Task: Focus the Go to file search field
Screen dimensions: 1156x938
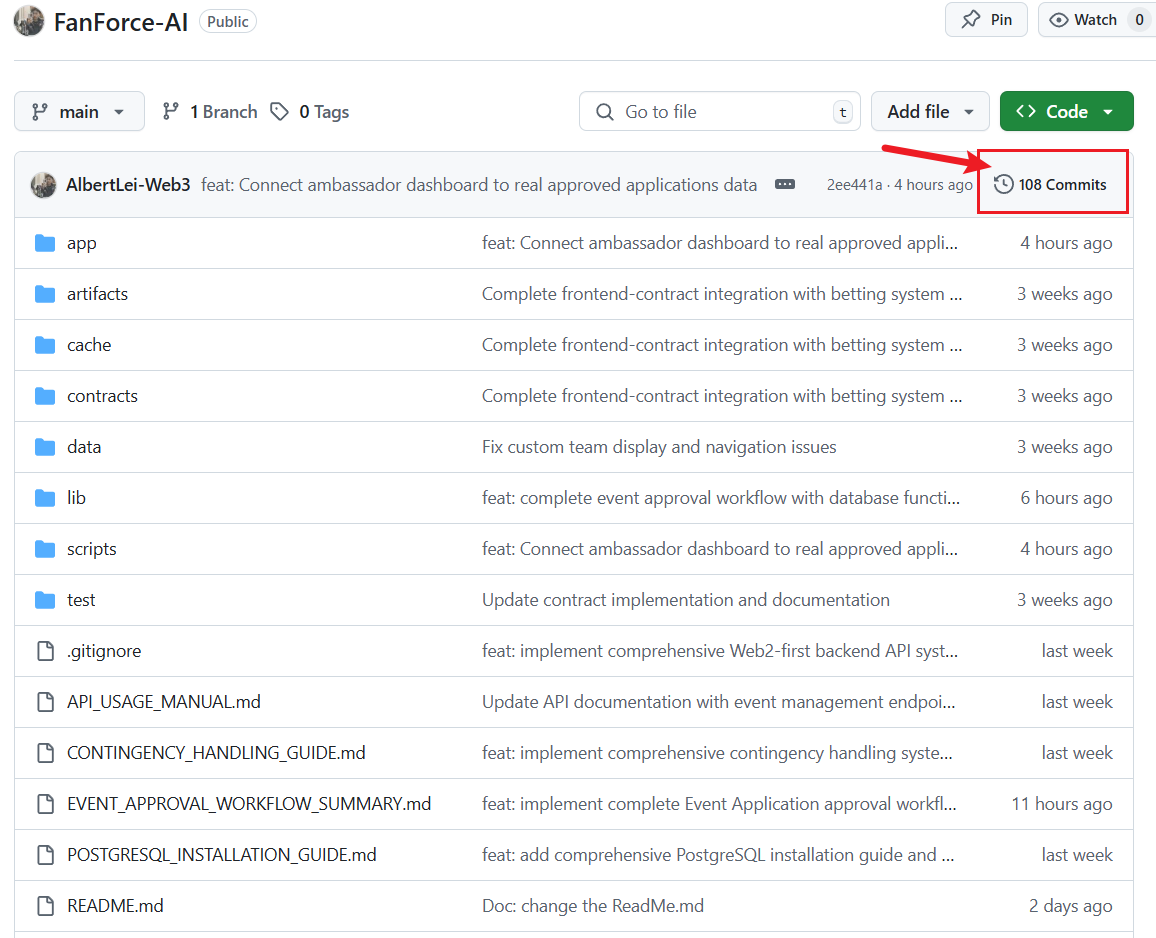Action: (x=720, y=111)
